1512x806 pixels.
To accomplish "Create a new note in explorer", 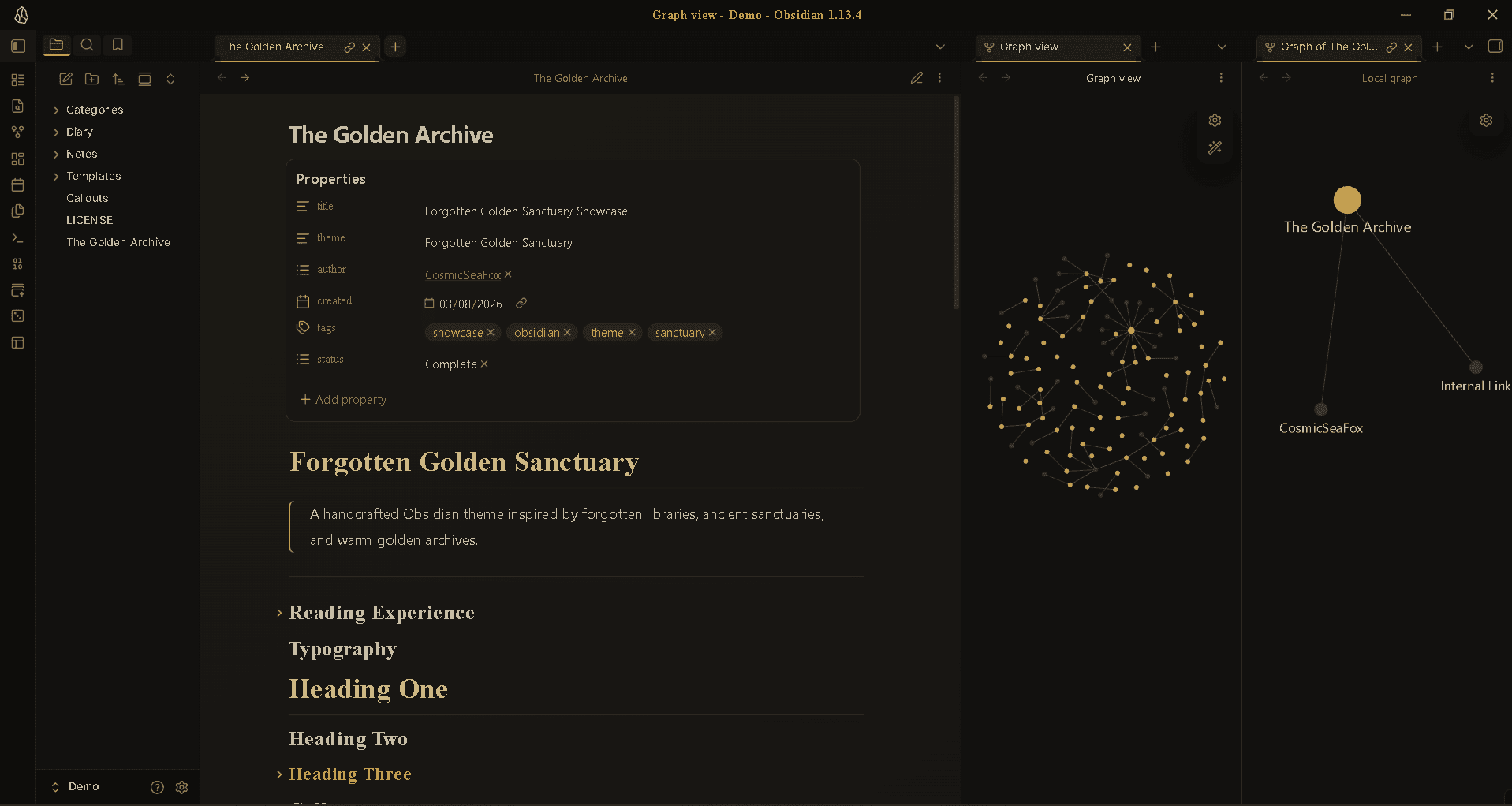I will click(x=66, y=79).
